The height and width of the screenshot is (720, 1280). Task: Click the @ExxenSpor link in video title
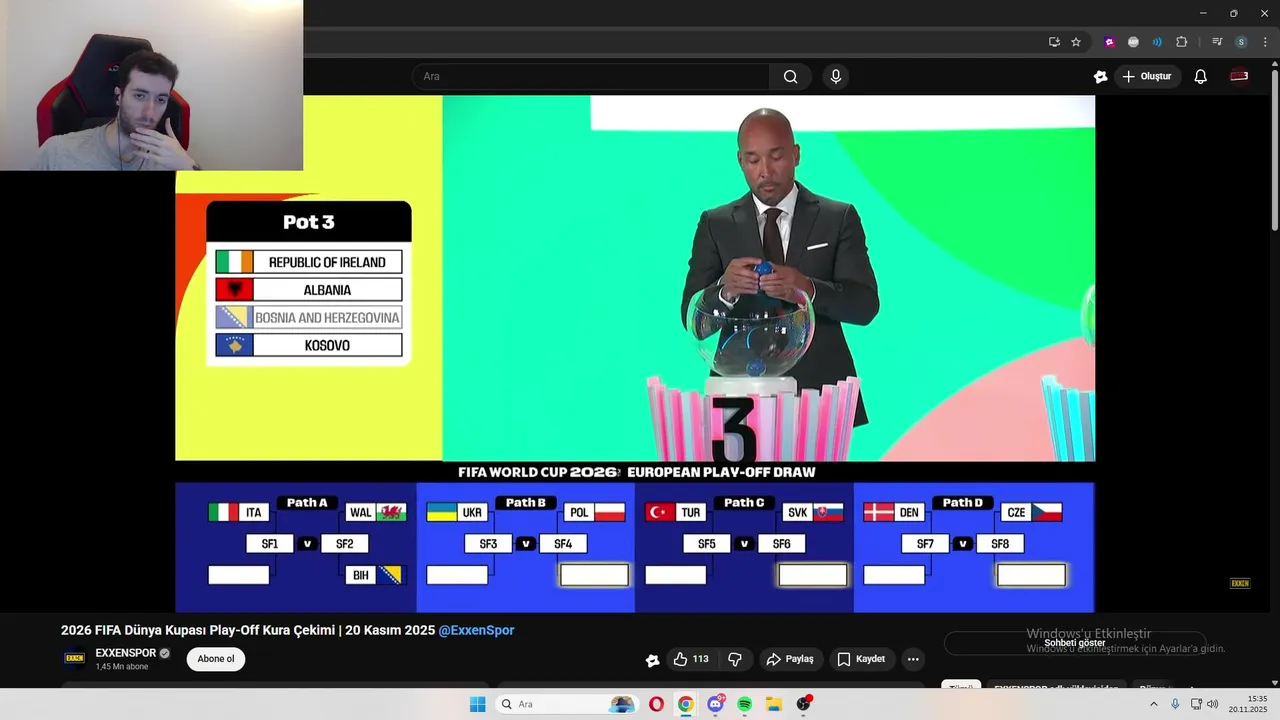[476, 630]
